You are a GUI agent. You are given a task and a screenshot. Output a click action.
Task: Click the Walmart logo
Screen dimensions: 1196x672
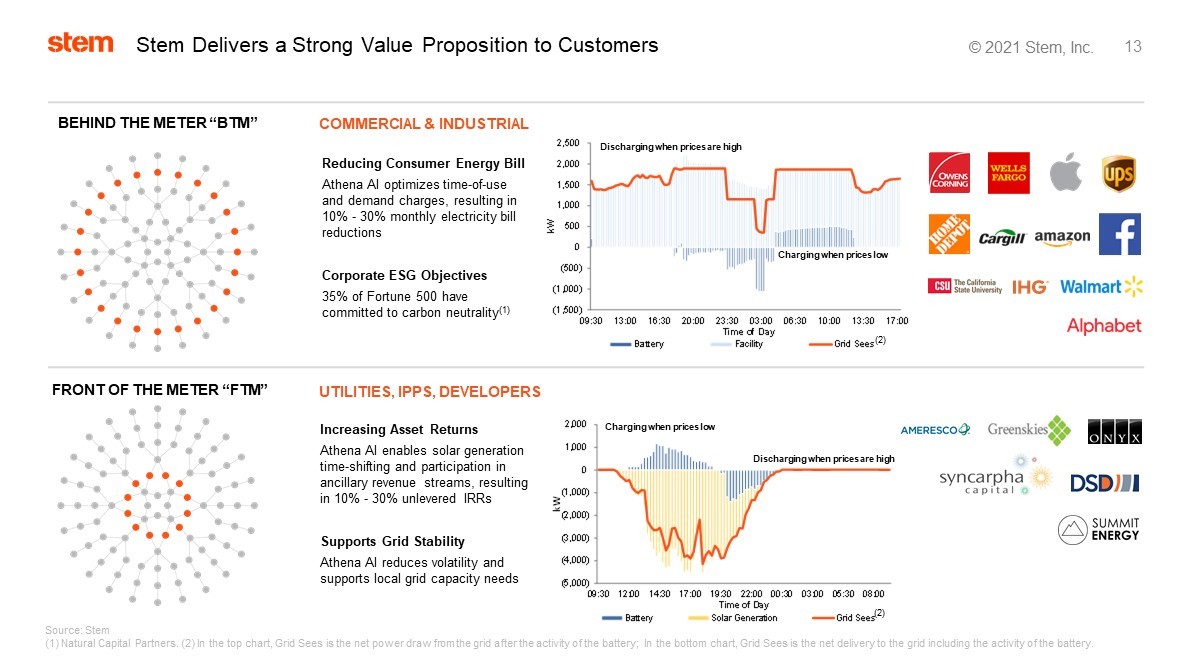(1100, 287)
